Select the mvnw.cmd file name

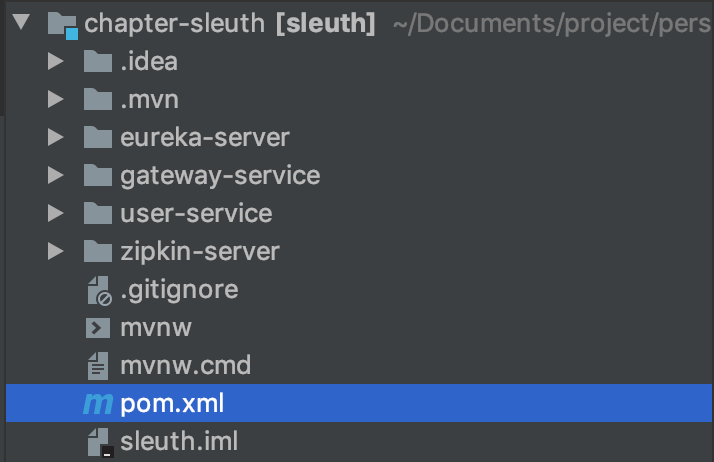tap(185, 366)
